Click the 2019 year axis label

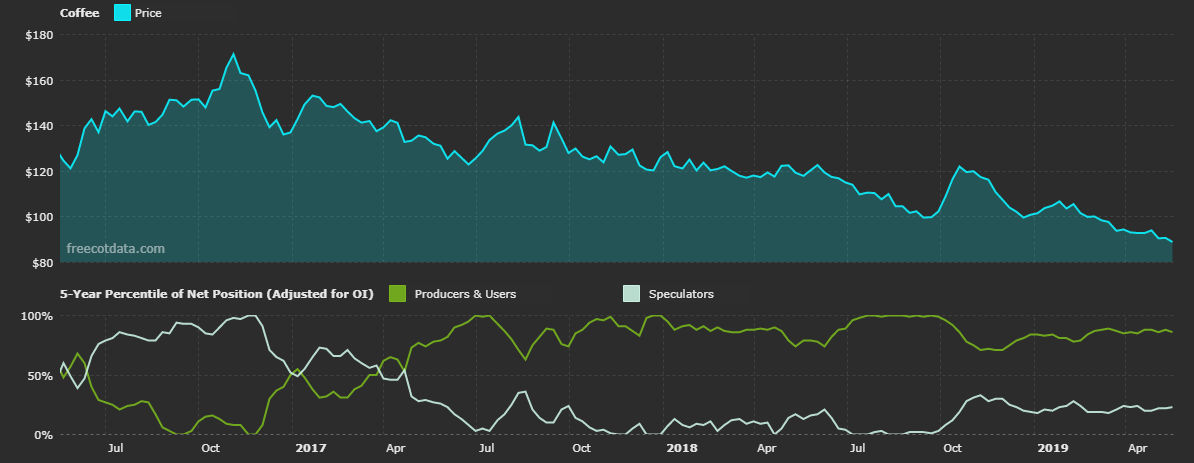(x=1052, y=449)
